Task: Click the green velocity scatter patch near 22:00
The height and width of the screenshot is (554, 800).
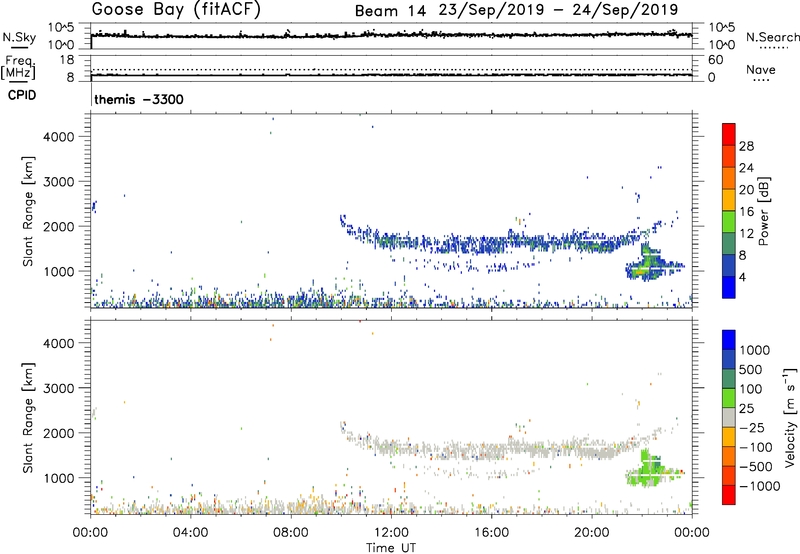Action: coord(649,470)
